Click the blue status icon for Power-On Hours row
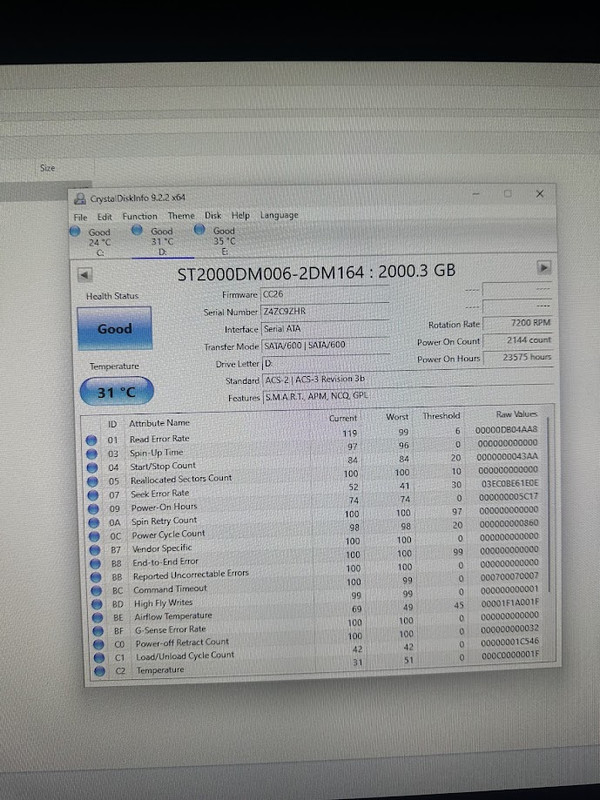Screen dimensions: 600x800 [x=93, y=509]
